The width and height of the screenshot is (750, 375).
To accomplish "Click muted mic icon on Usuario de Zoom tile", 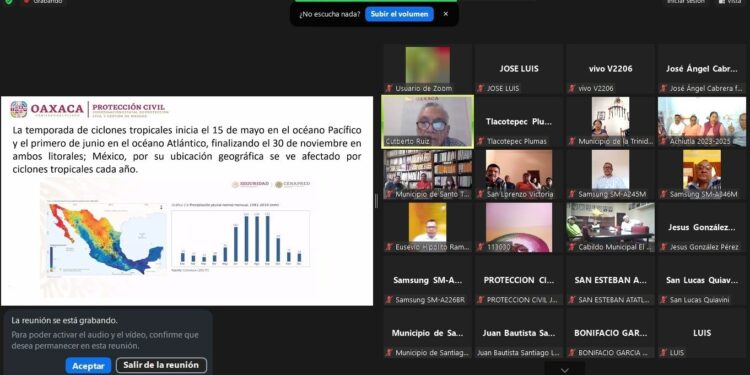I will (x=389, y=88).
